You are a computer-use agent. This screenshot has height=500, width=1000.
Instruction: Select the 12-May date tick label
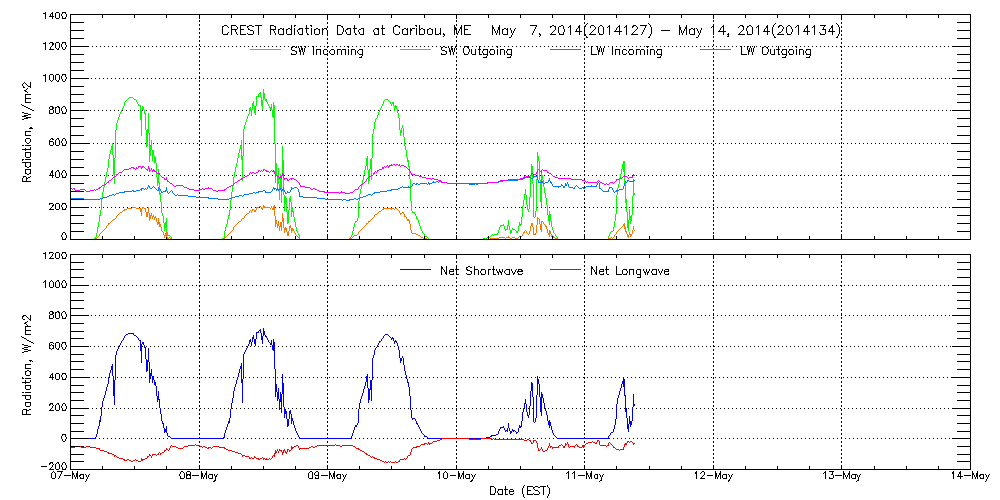[713, 477]
